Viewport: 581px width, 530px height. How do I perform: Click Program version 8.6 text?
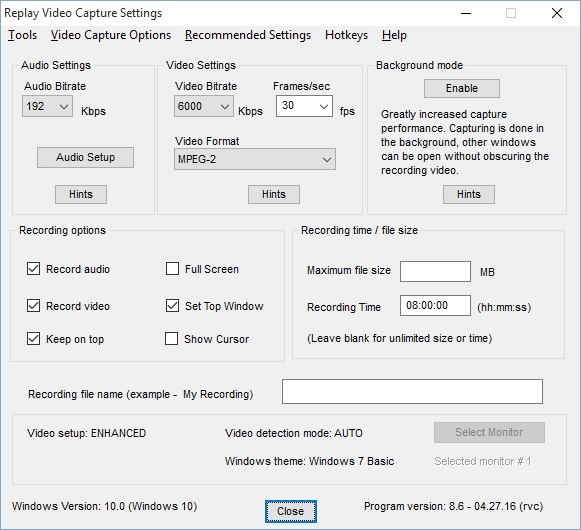454,506
